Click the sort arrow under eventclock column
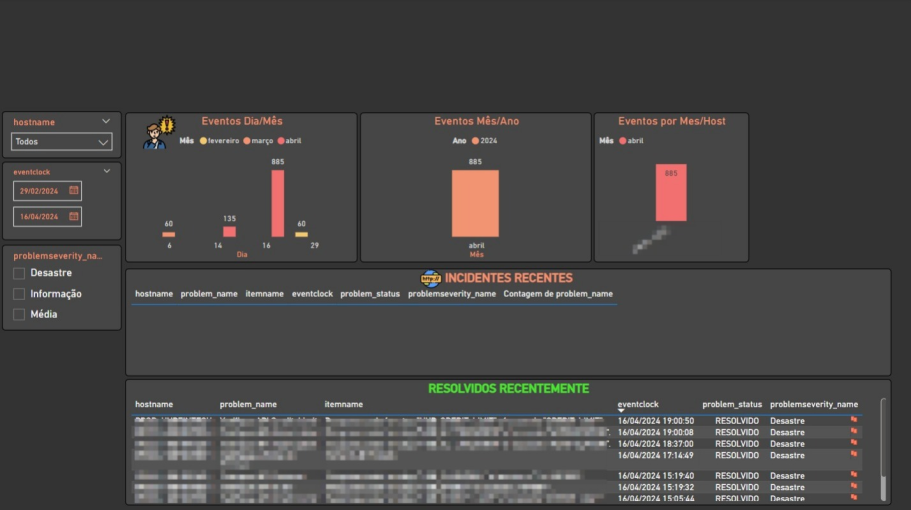Viewport: 911px width, 510px height. [621, 411]
